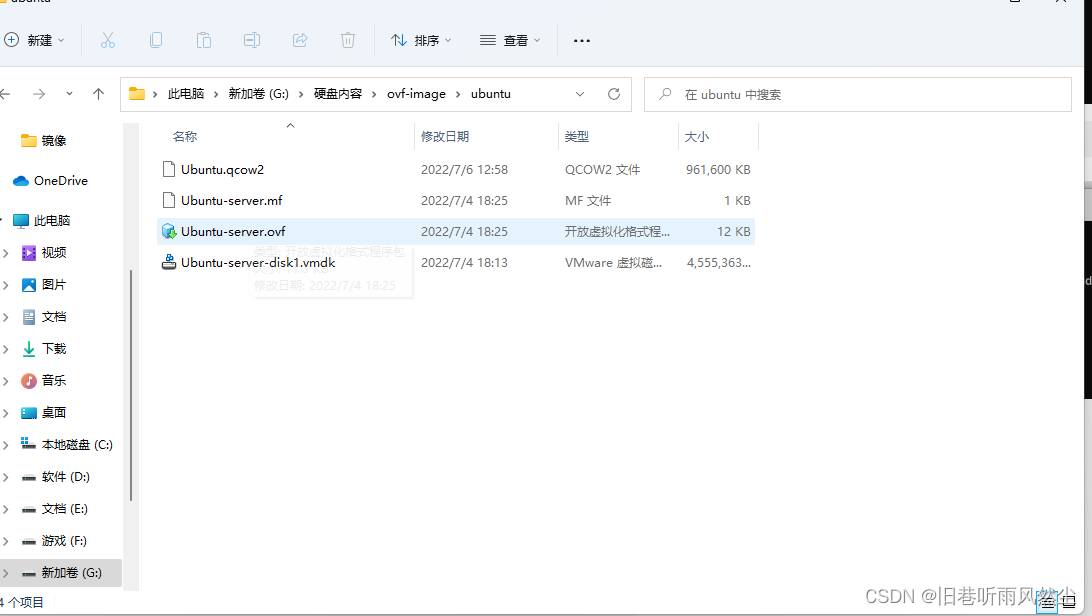Go up one folder level
Viewport: 1092px width, 616px height.
tap(98, 94)
